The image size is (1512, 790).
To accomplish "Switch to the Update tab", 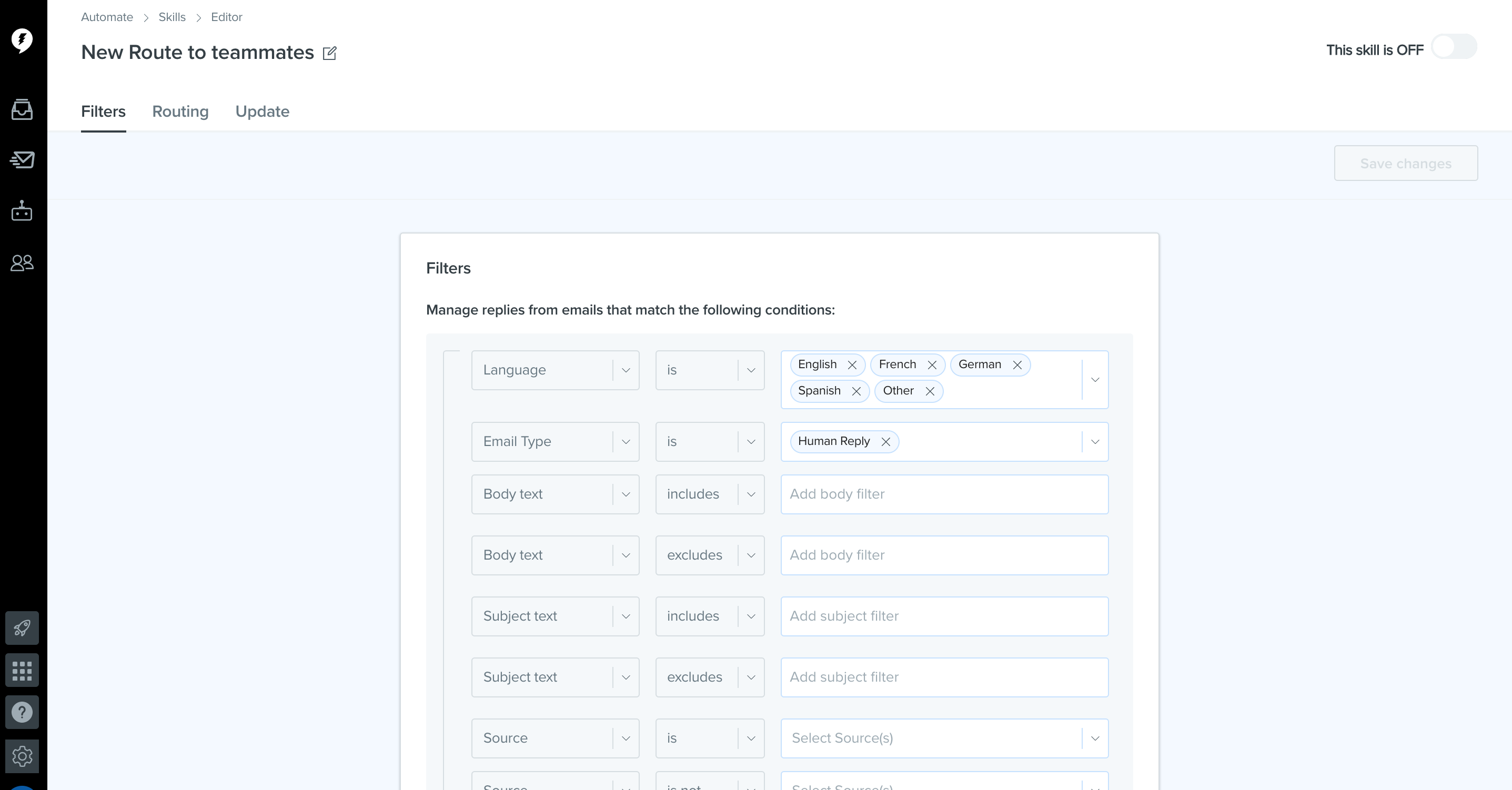I will (x=263, y=112).
